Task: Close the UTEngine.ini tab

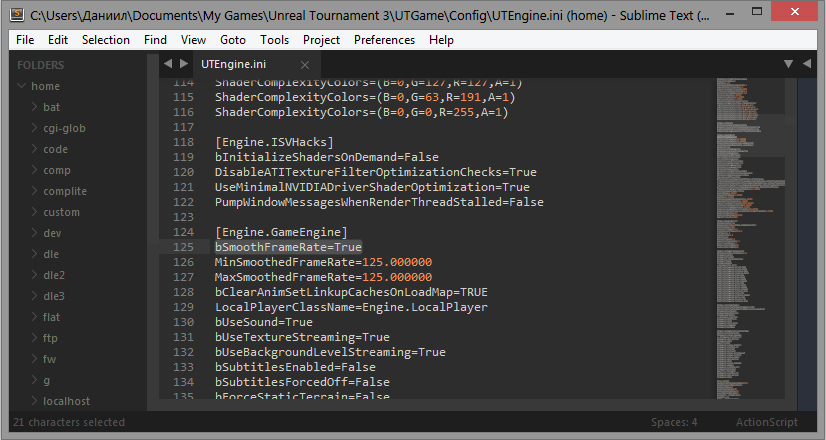Action: pyautogui.click(x=304, y=65)
